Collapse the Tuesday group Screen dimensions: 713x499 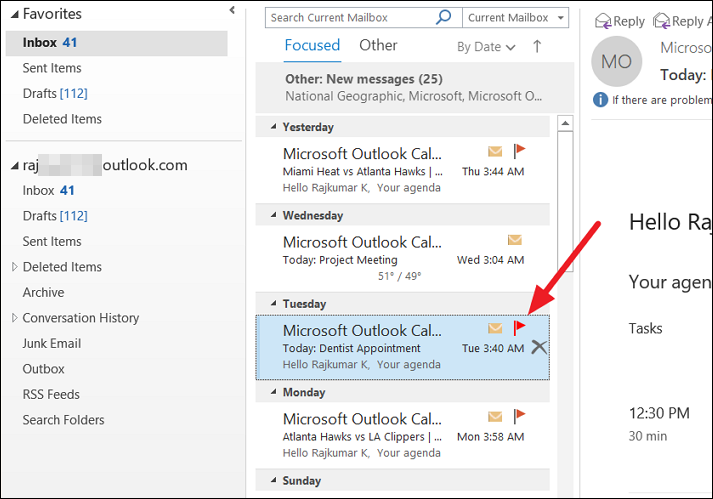tap(273, 303)
